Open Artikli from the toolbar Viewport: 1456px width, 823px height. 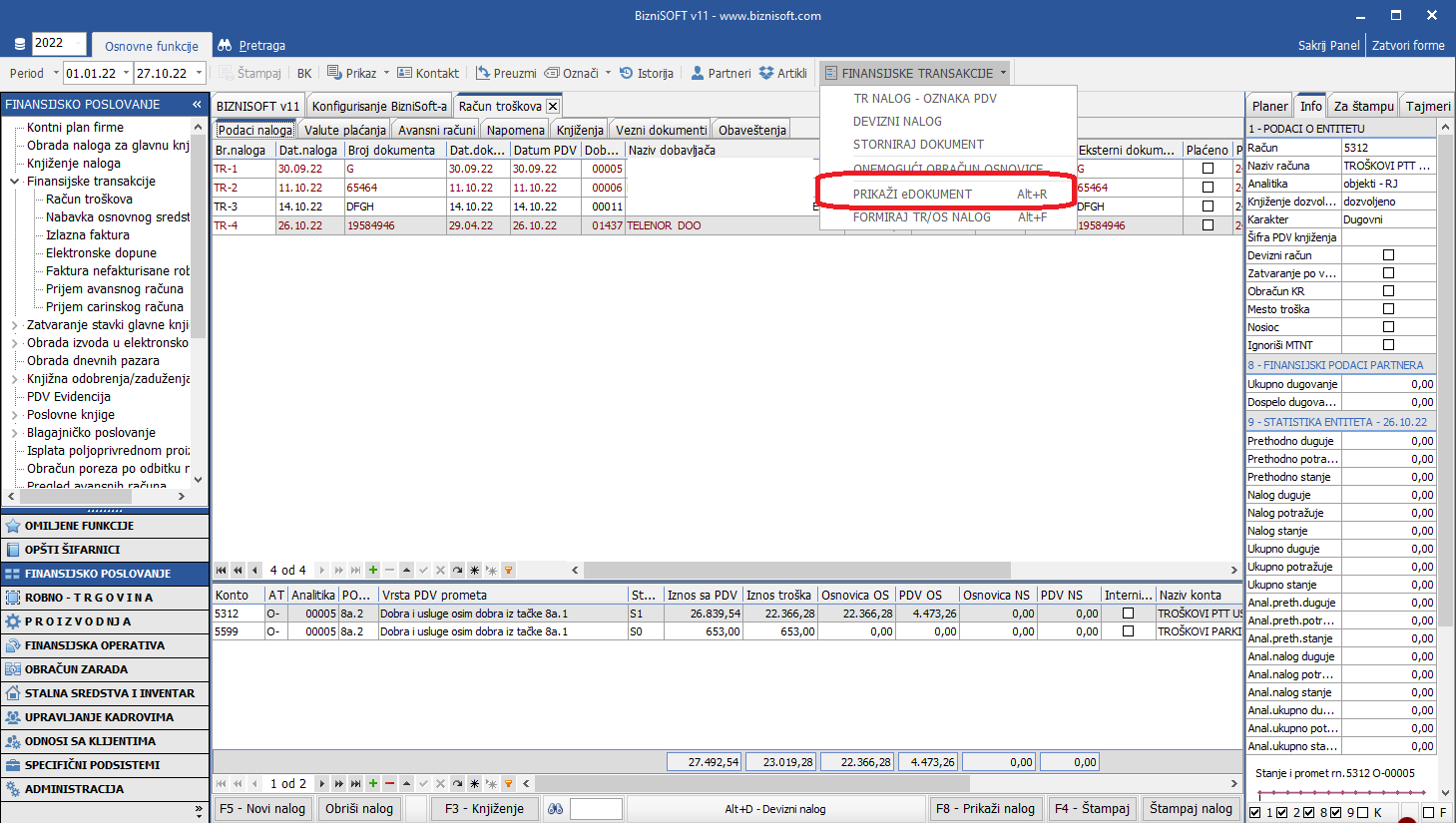pos(782,73)
